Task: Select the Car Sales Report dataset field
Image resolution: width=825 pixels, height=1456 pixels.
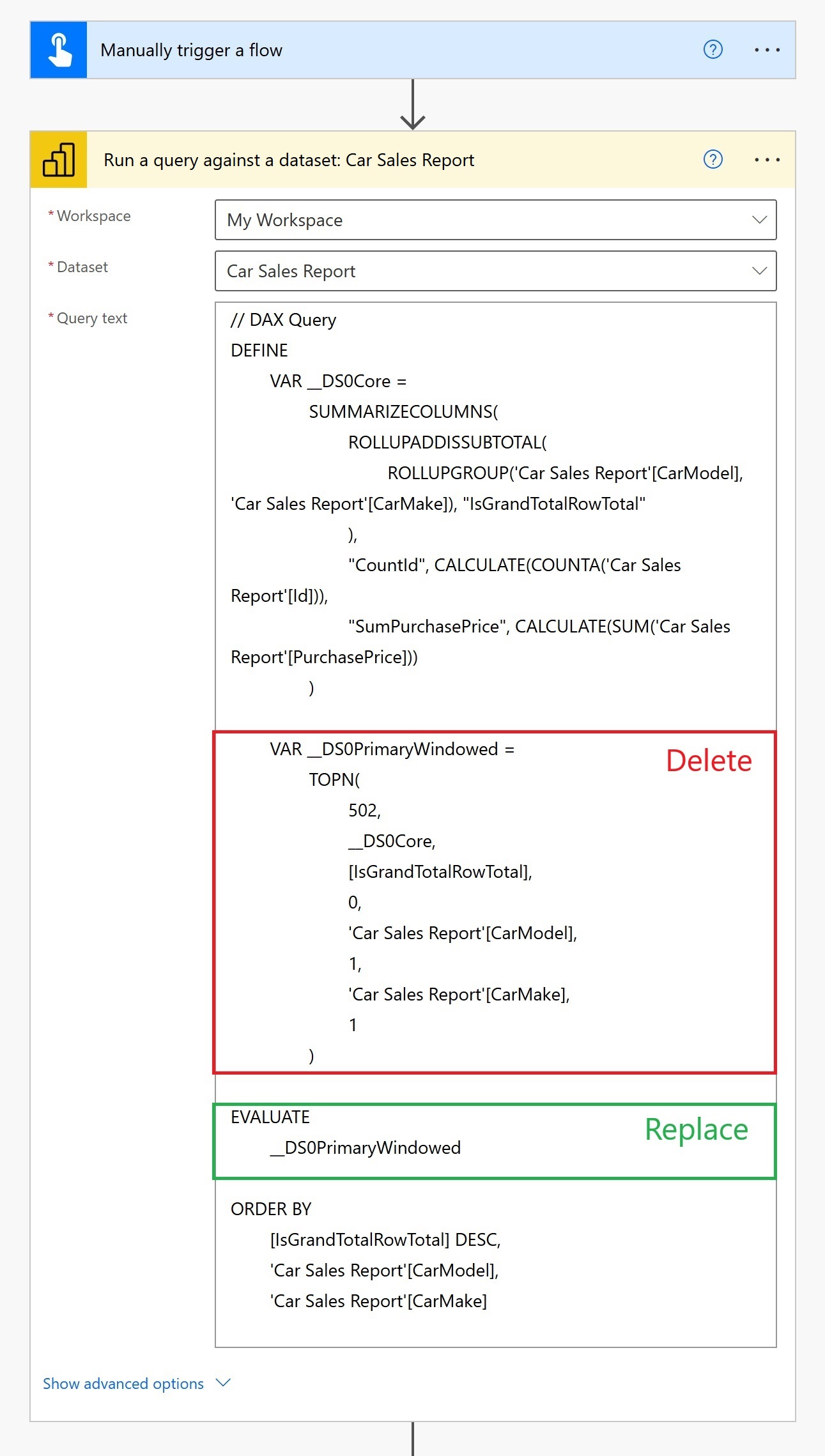Action: (496, 271)
